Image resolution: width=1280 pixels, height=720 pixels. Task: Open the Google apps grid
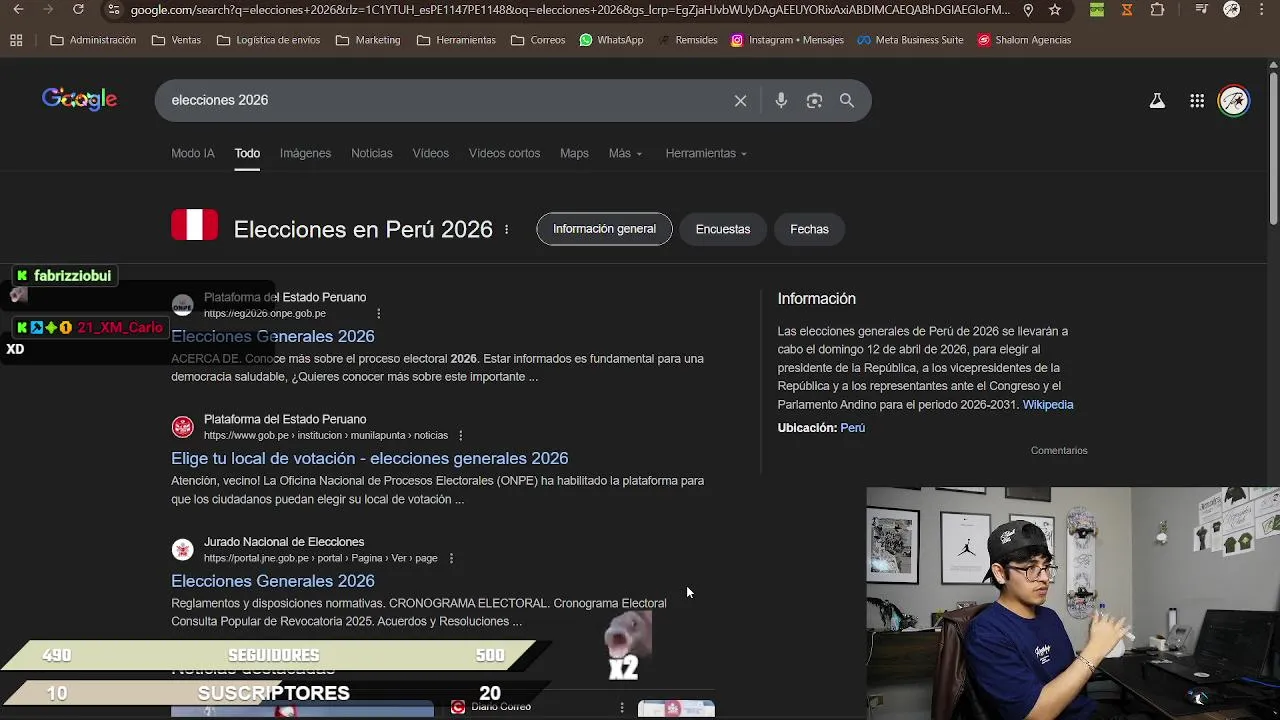click(x=1197, y=100)
